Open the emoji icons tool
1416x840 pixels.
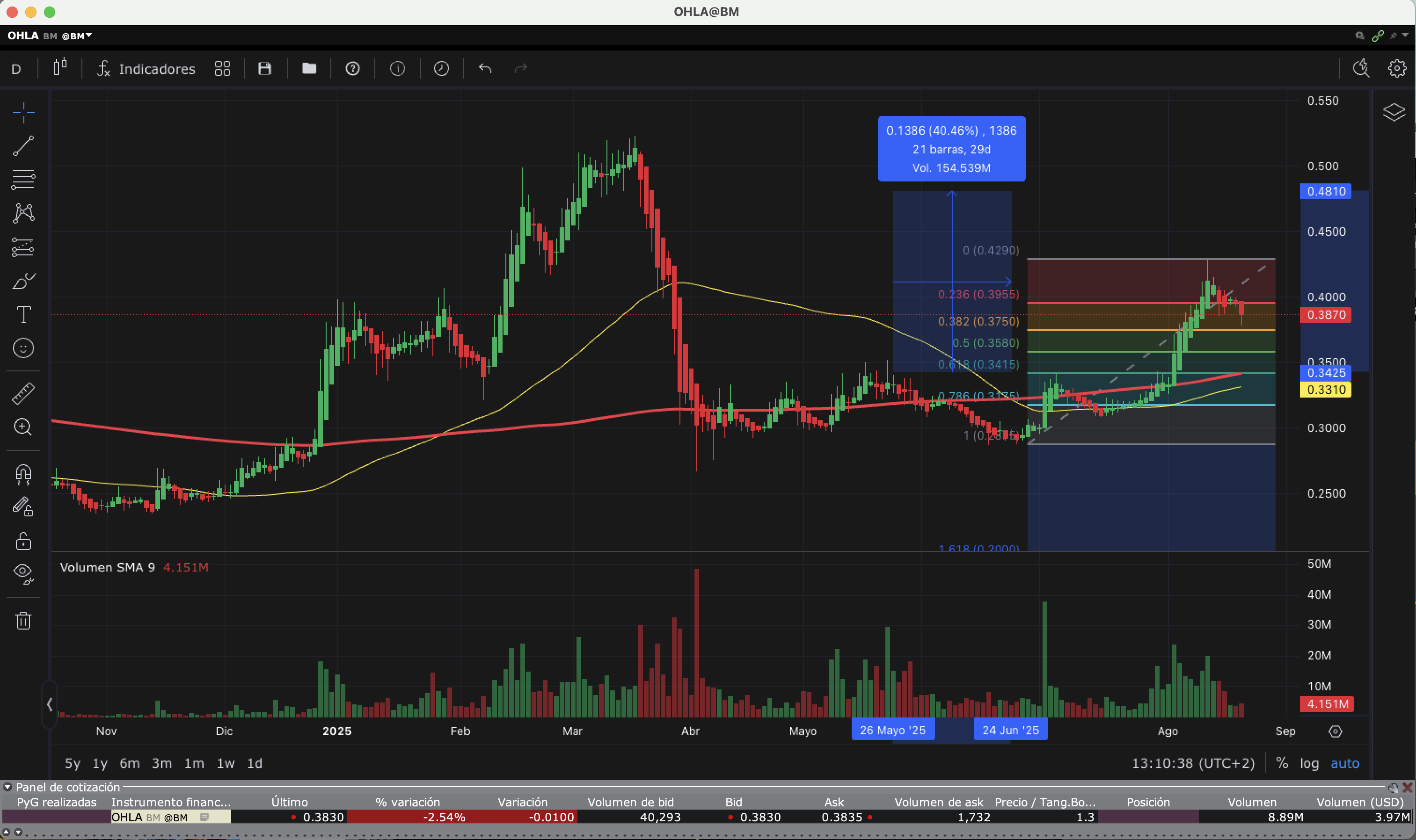click(x=23, y=348)
